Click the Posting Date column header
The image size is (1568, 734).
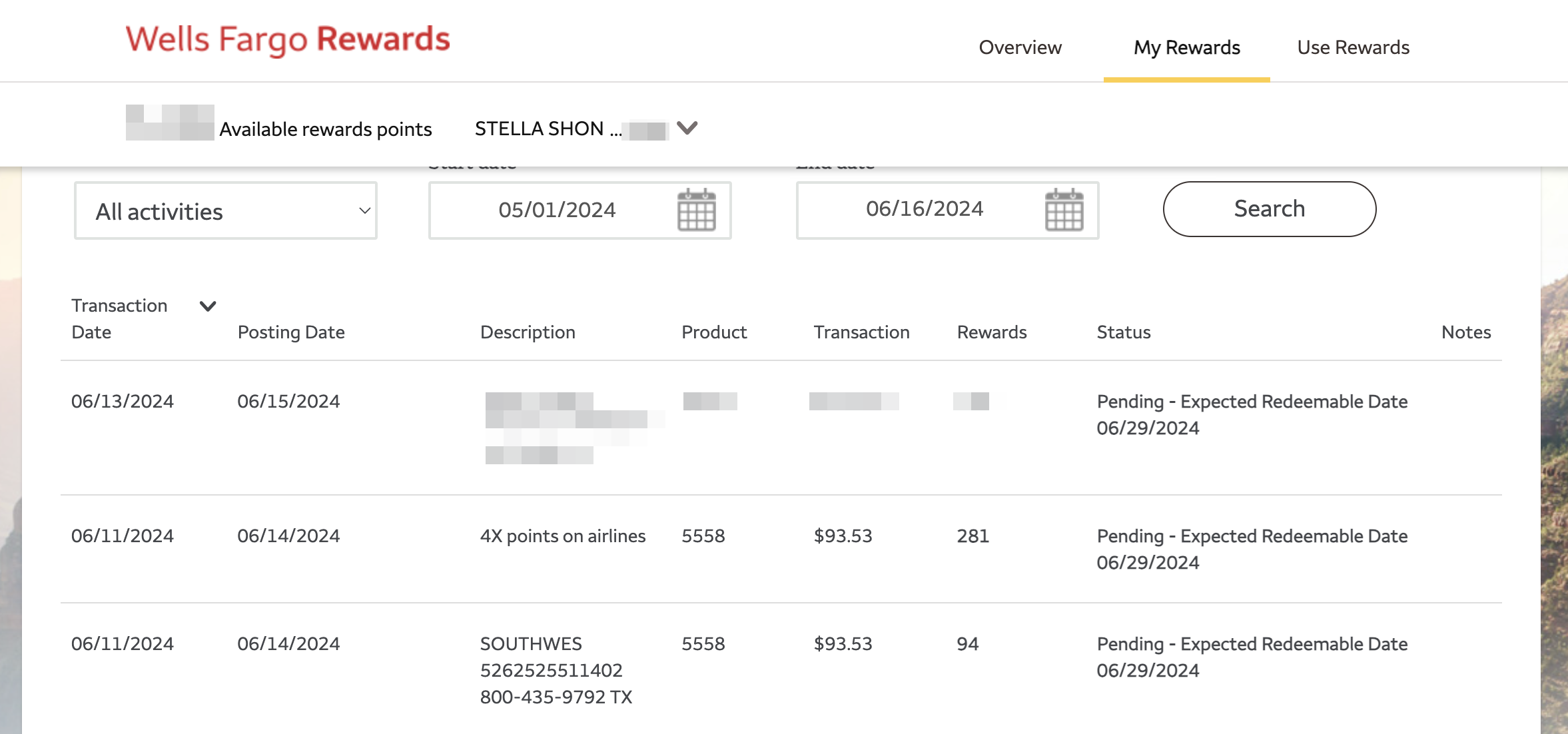coord(291,332)
